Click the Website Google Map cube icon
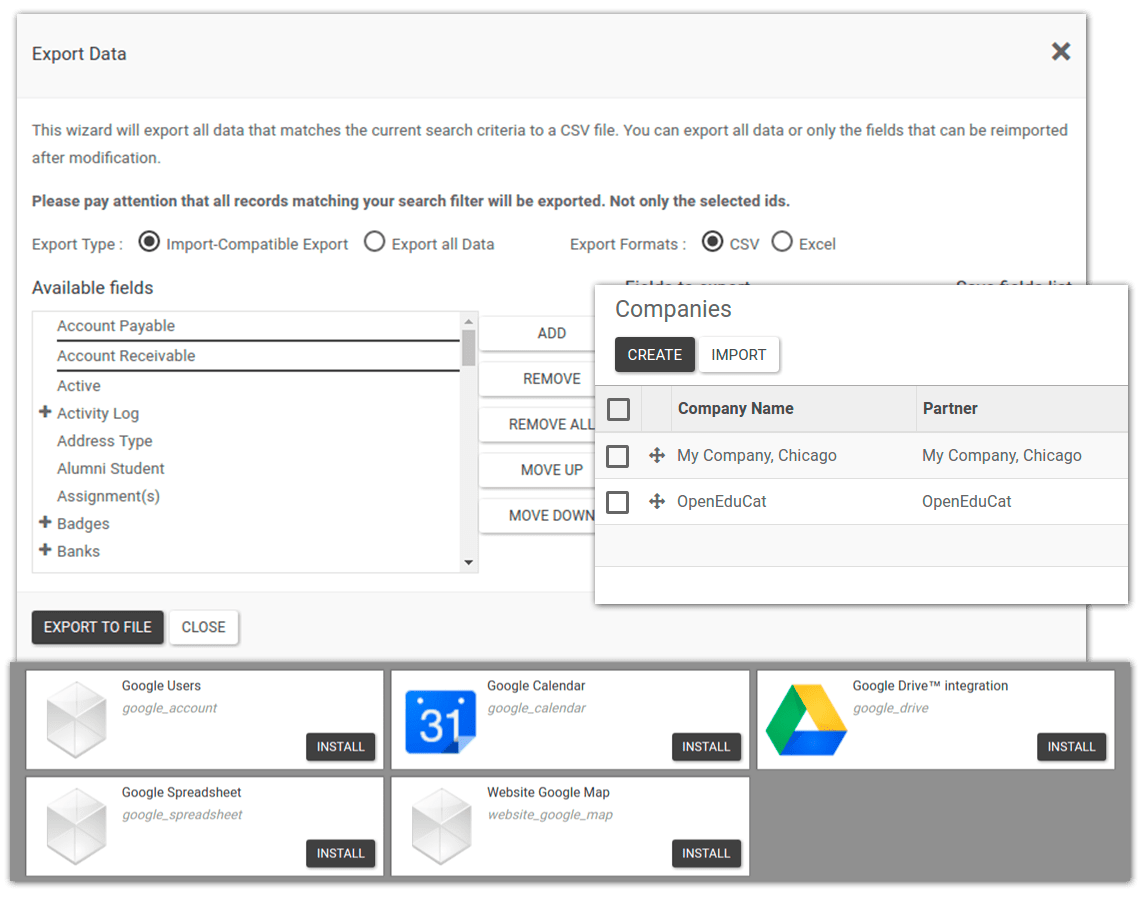The height and width of the screenshot is (900, 1140). point(441,826)
